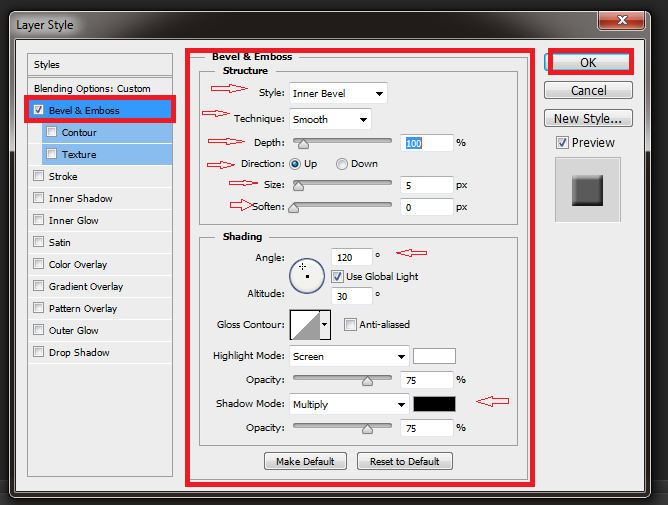Viewport: 668px width, 505px height.
Task: Select the Up direction radio button
Action: (x=294, y=164)
